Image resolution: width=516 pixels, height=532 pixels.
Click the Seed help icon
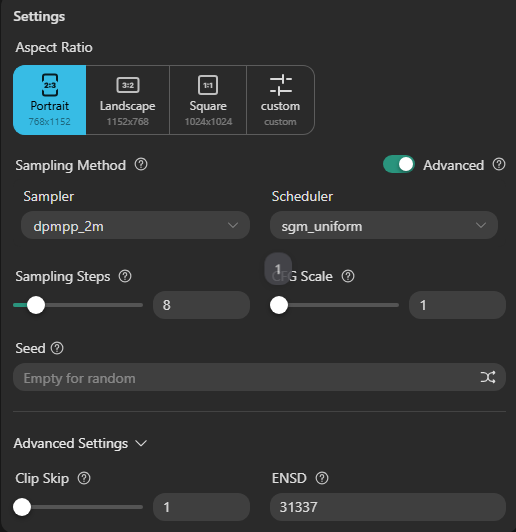pos(57,348)
